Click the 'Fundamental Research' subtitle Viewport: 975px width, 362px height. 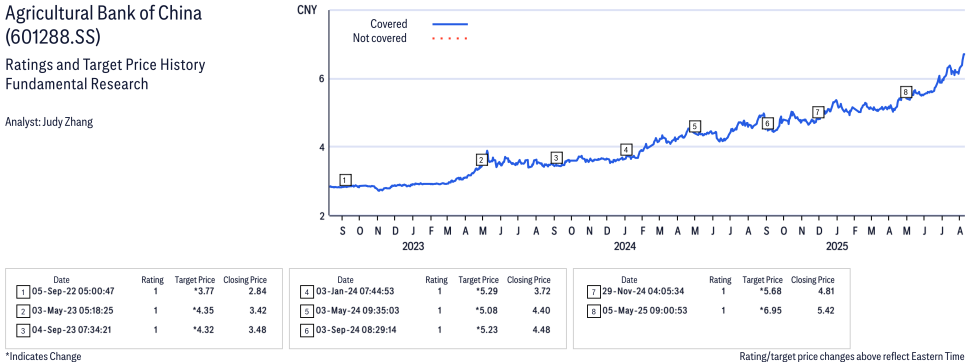[x=76, y=83]
